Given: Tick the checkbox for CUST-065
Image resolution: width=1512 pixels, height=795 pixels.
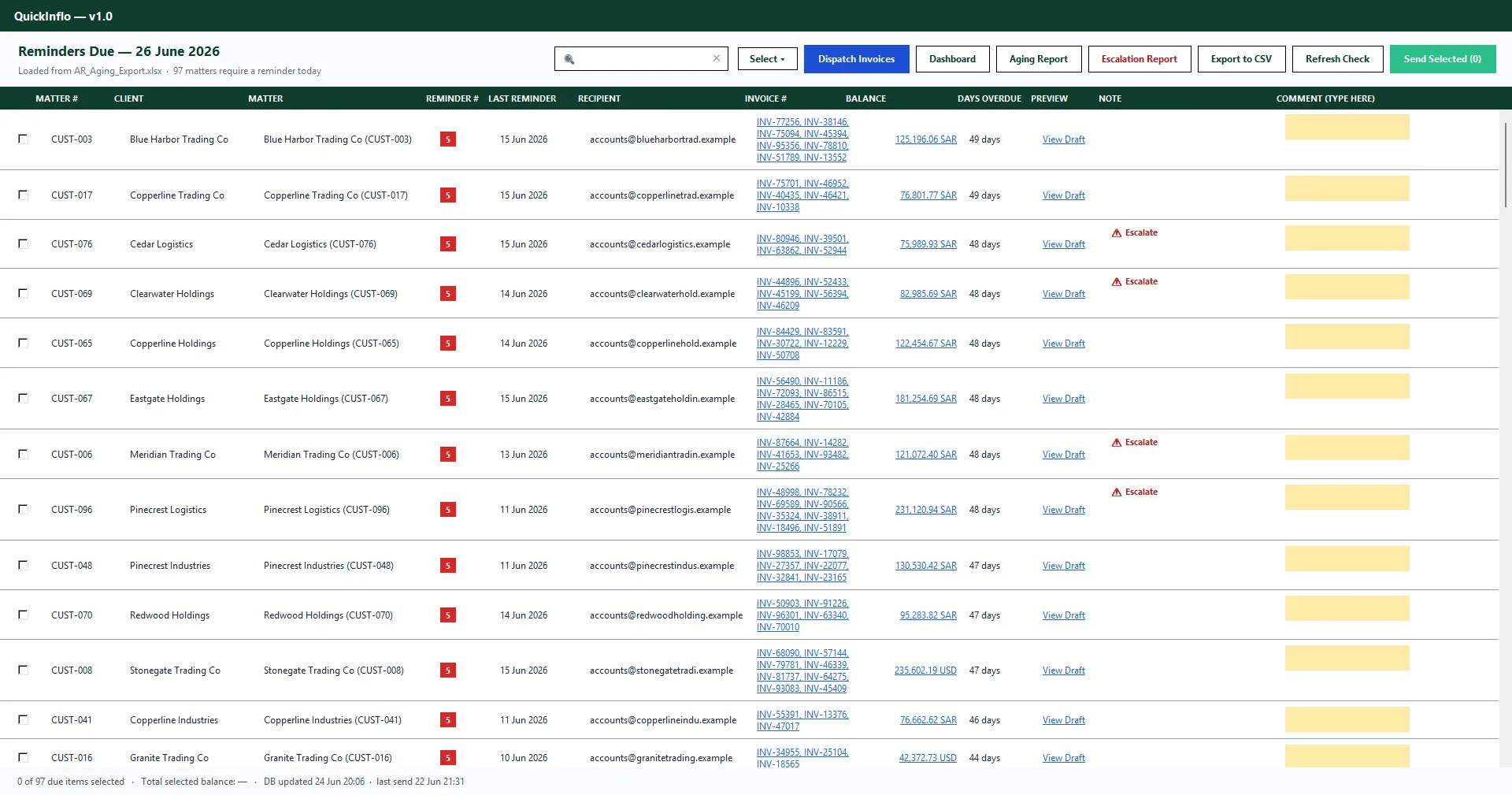Looking at the screenshot, I should click(x=23, y=343).
